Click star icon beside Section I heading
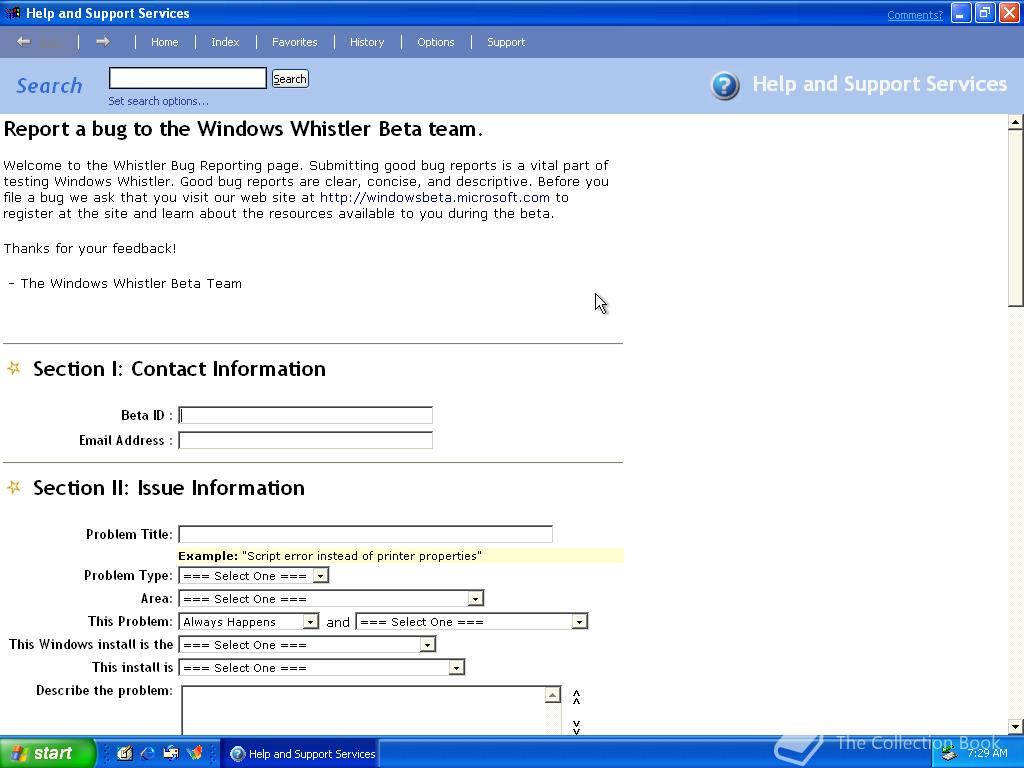 click(14, 368)
